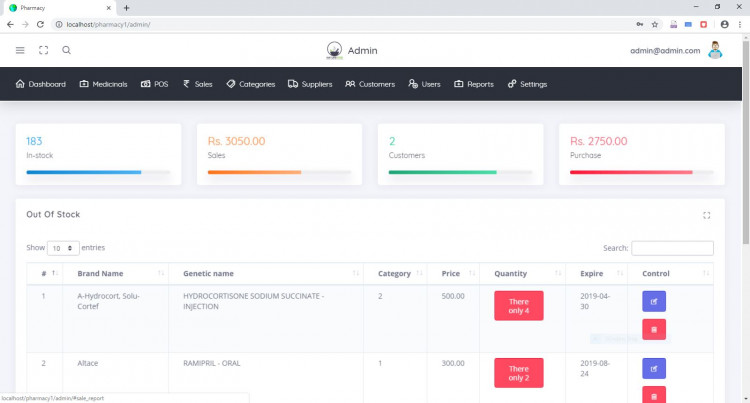The image size is (750, 403).
Task: Click the 'There only 2' quantity button
Action: click(x=518, y=373)
